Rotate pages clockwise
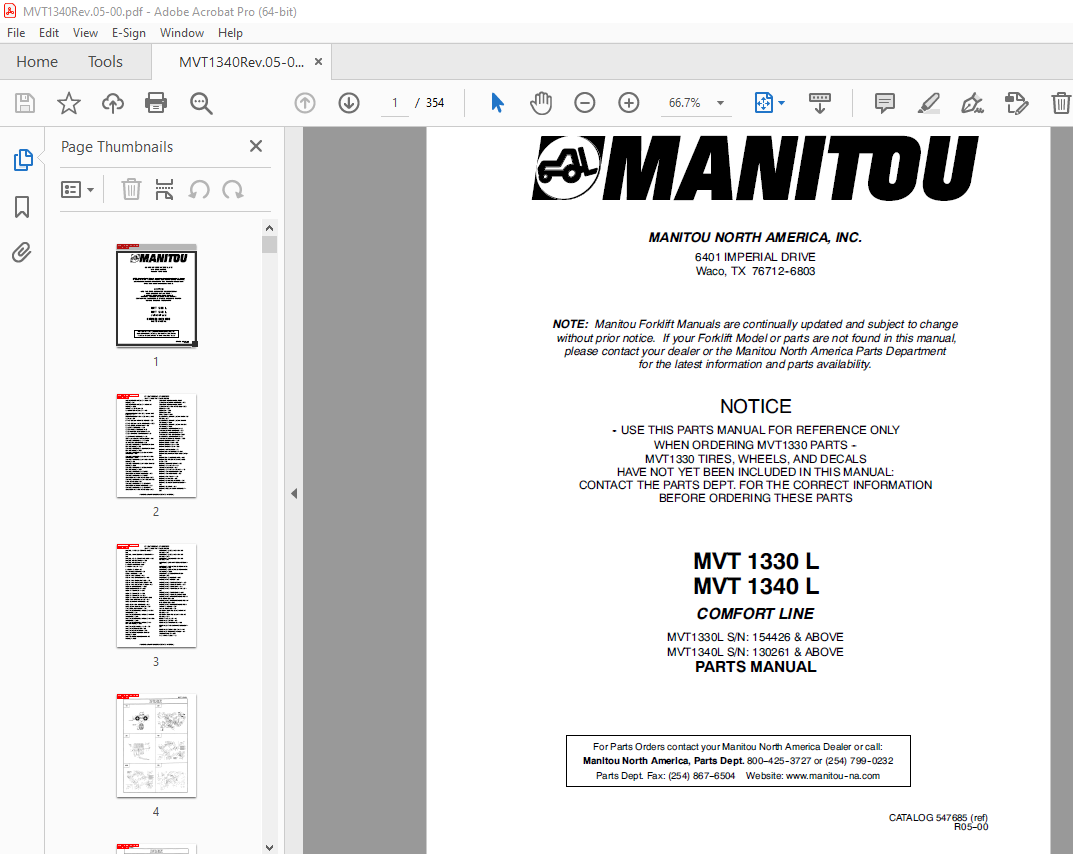Image resolution: width=1073 pixels, height=854 pixels. [x=233, y=190]
